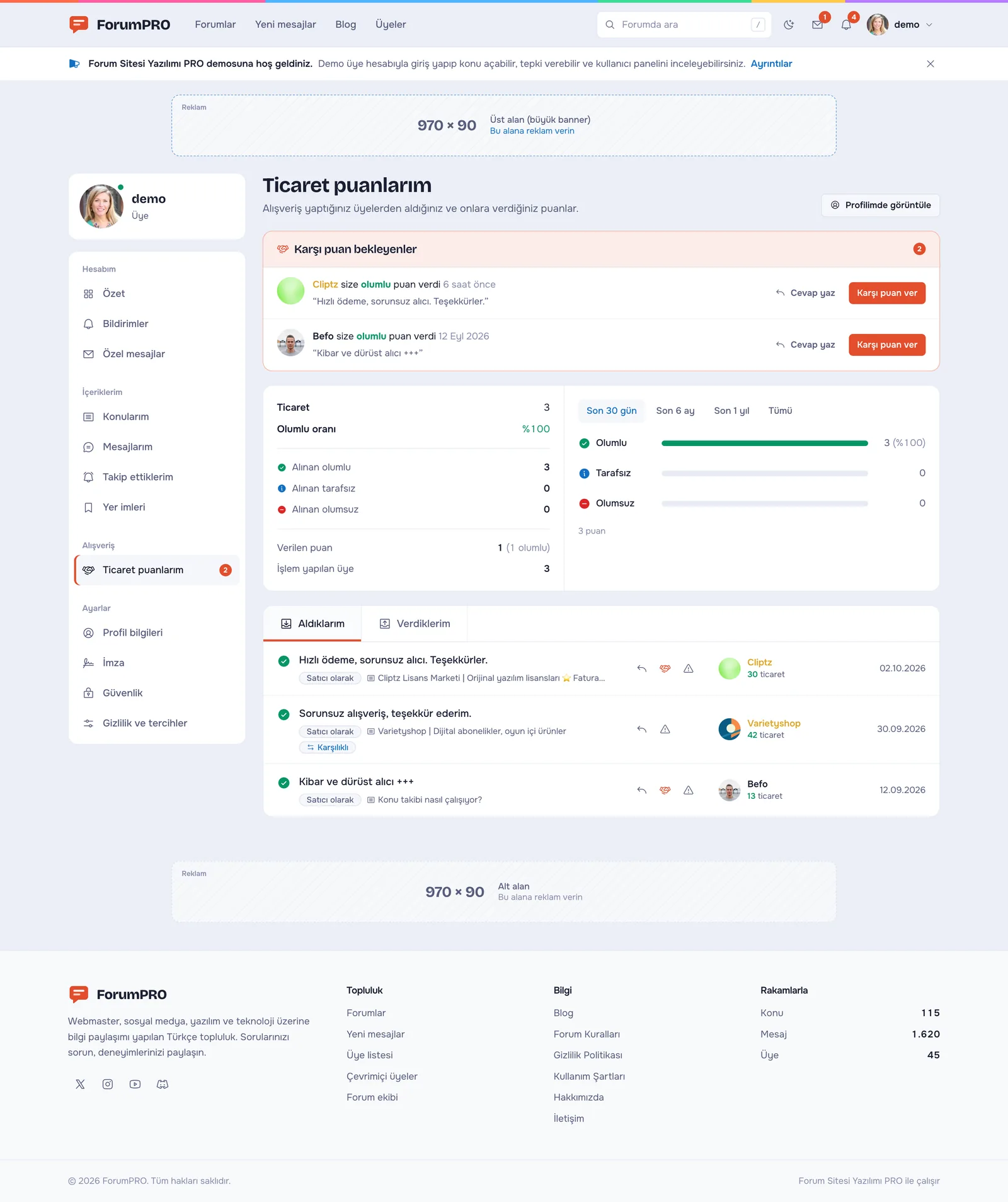Open Yeni mesajlar in top navigation

click(x=285, y=25)
